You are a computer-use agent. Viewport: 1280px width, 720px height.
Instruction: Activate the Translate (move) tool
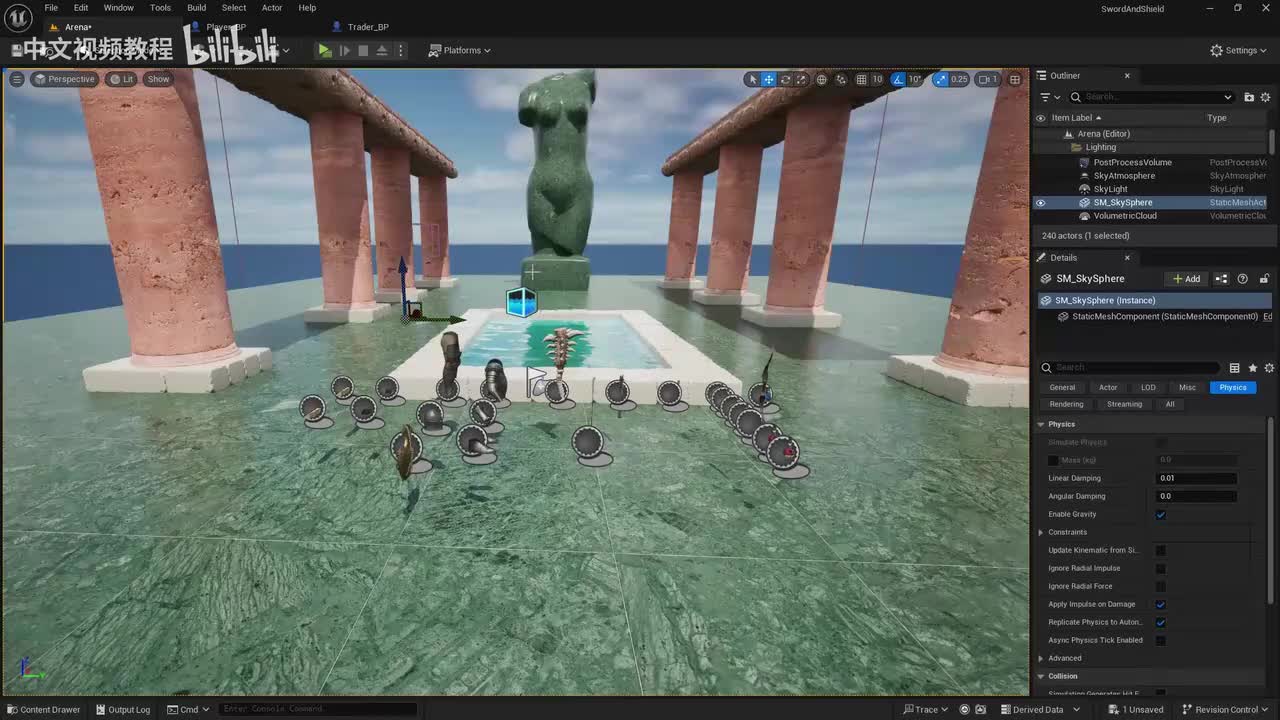pyautogui.click(x=769, y=79)
